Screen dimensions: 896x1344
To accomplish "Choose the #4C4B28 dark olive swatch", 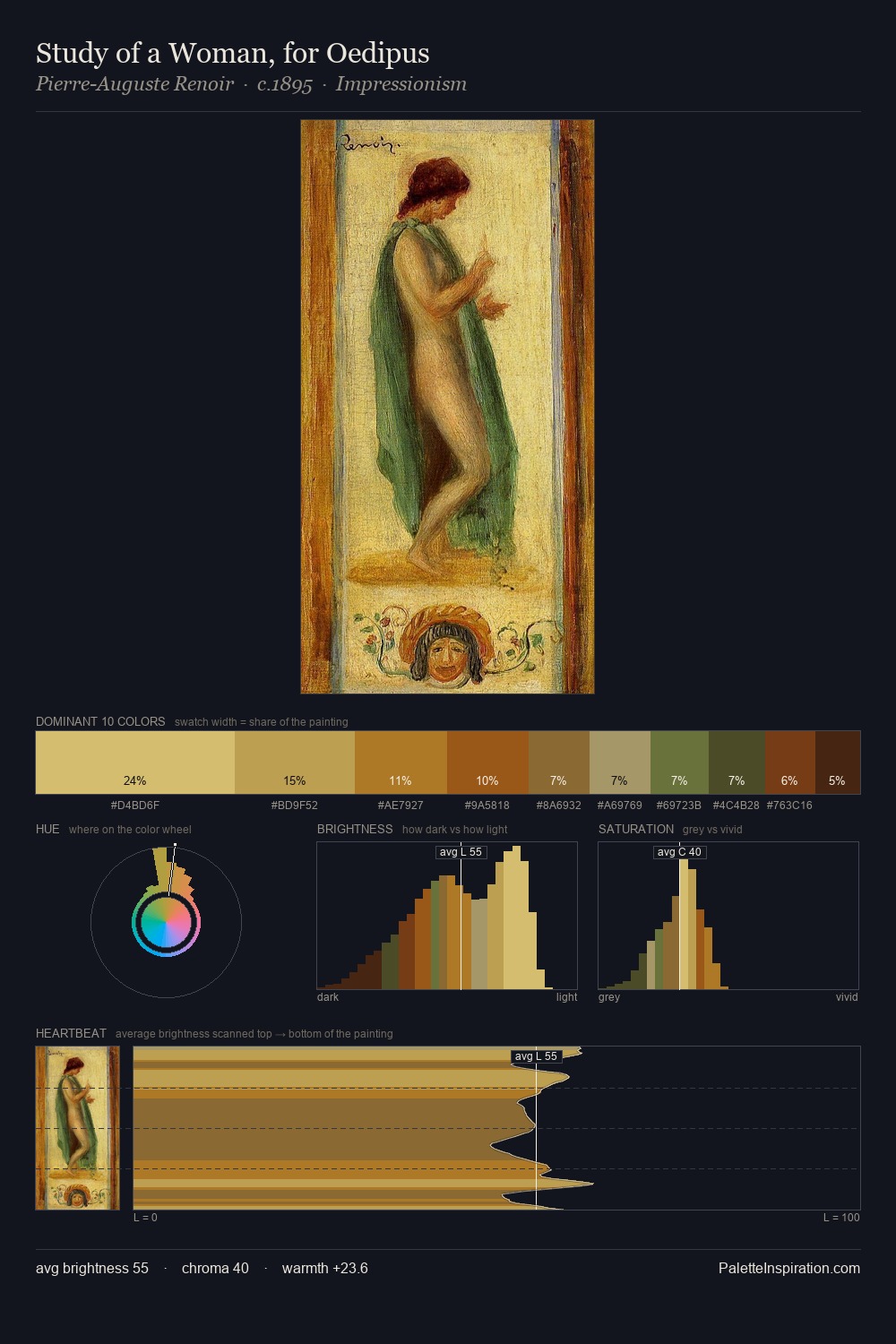I will (x=737, y=762).
